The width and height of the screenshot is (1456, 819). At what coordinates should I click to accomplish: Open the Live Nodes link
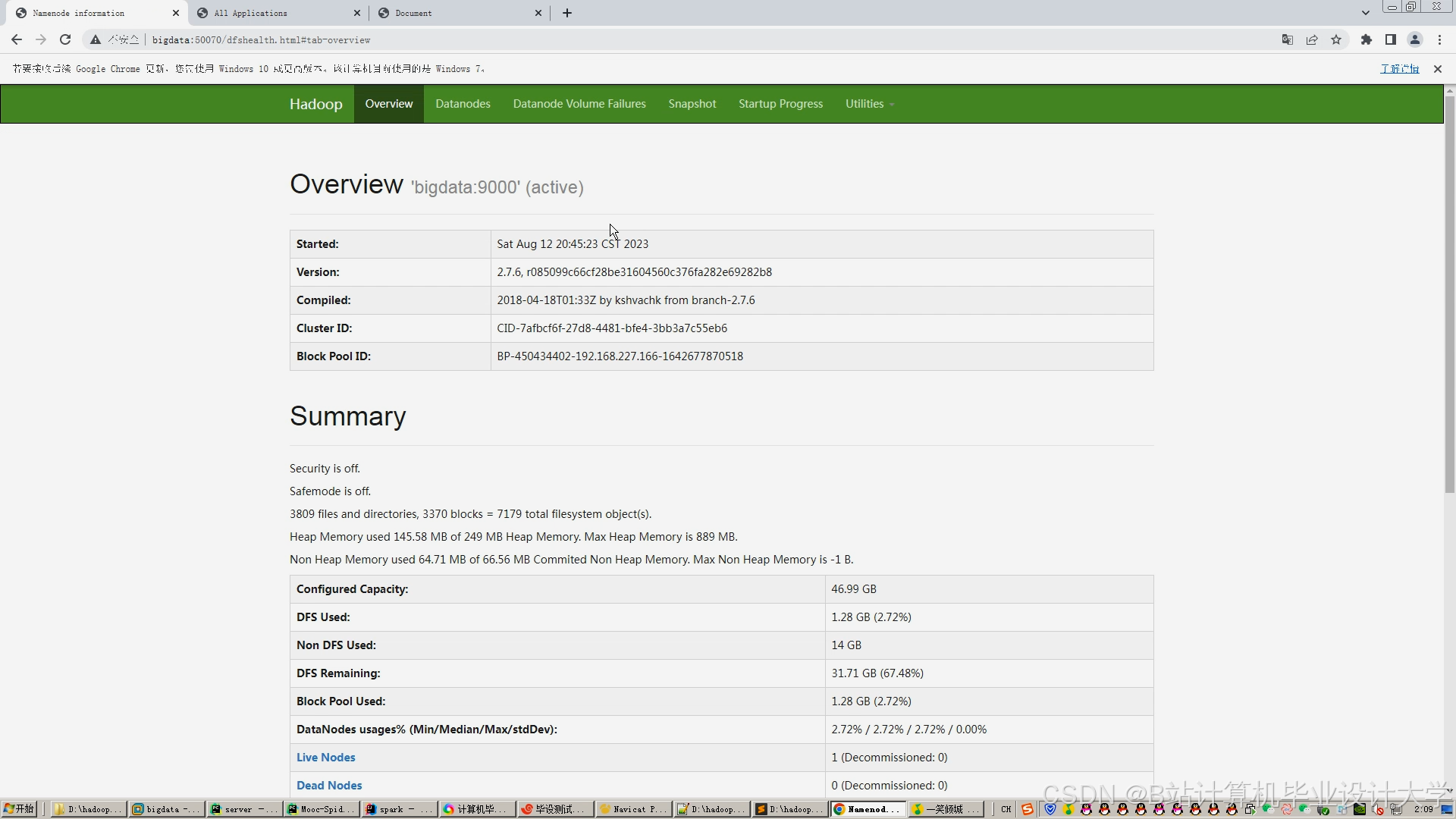coord(325,757)
